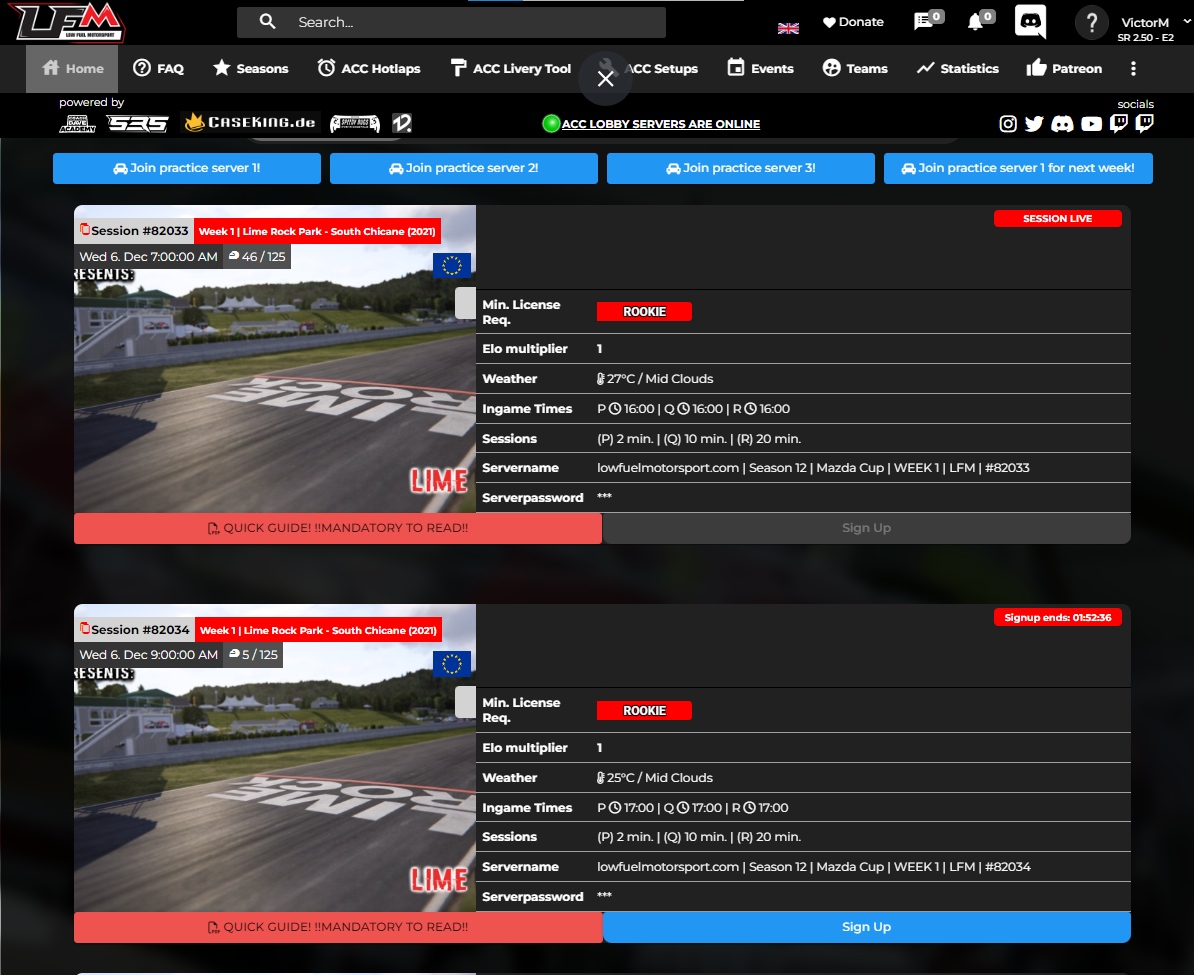Open the Donate link with heart icon
The width and height of the screenshot is (1194, 975).
854,22
